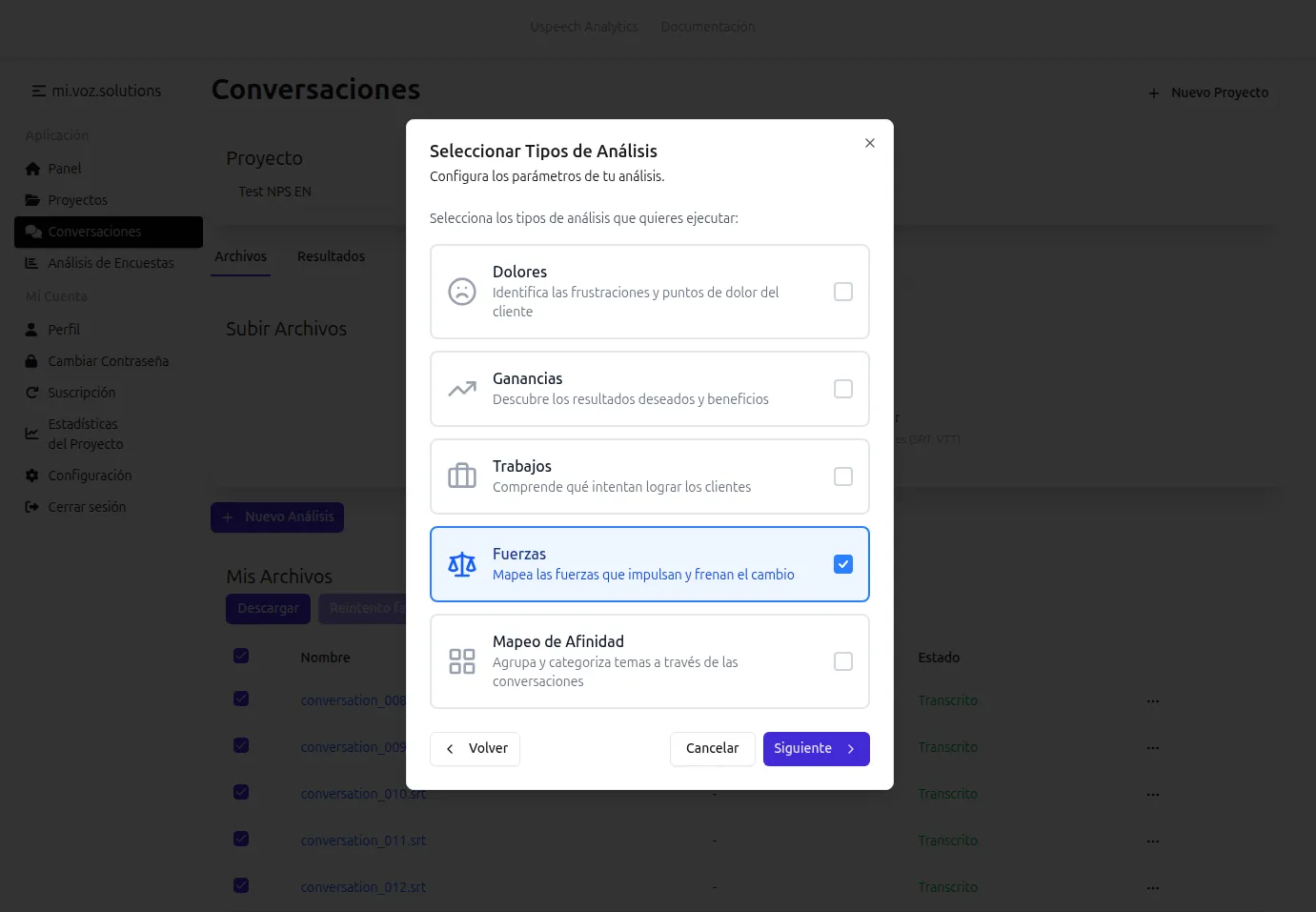Image resolution: width=1316 pixels, height=912 pixels.
Task: Open the Archivos tab
Action: coord(240,256)
